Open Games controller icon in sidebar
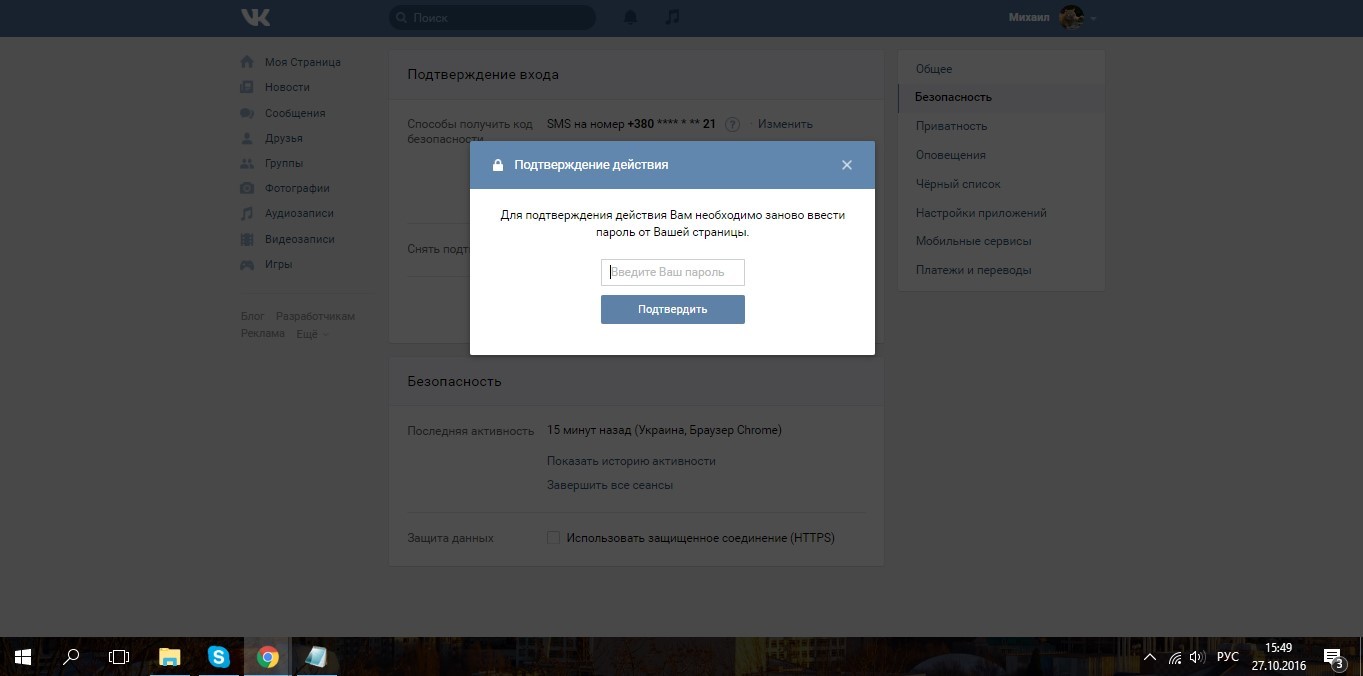The width and height of the screenshot is (1363, 676). [247, 265]
